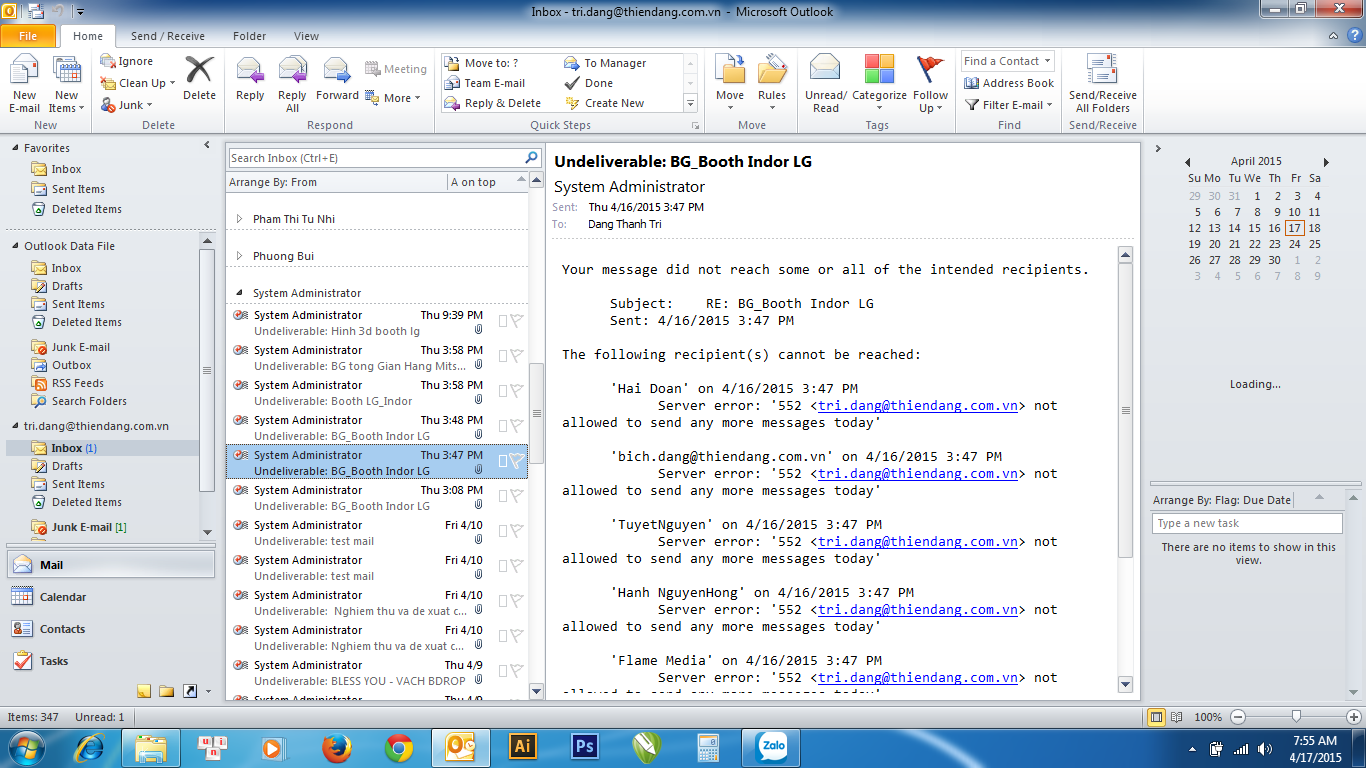Click the zoom in plus button
The height and width of the screenshot is (768, 1366).
[x=1354, y=717]
